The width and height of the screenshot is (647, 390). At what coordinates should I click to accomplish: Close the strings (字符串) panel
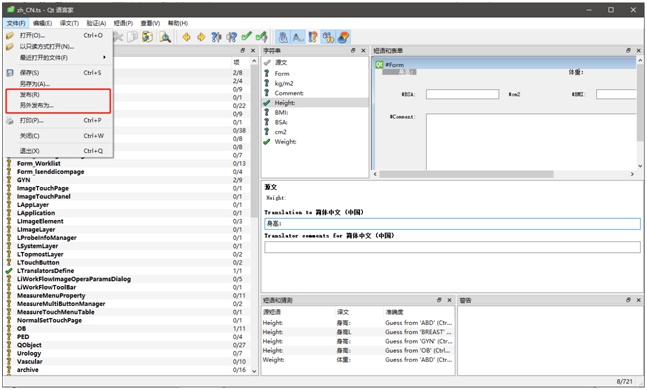tap(363, 50)
